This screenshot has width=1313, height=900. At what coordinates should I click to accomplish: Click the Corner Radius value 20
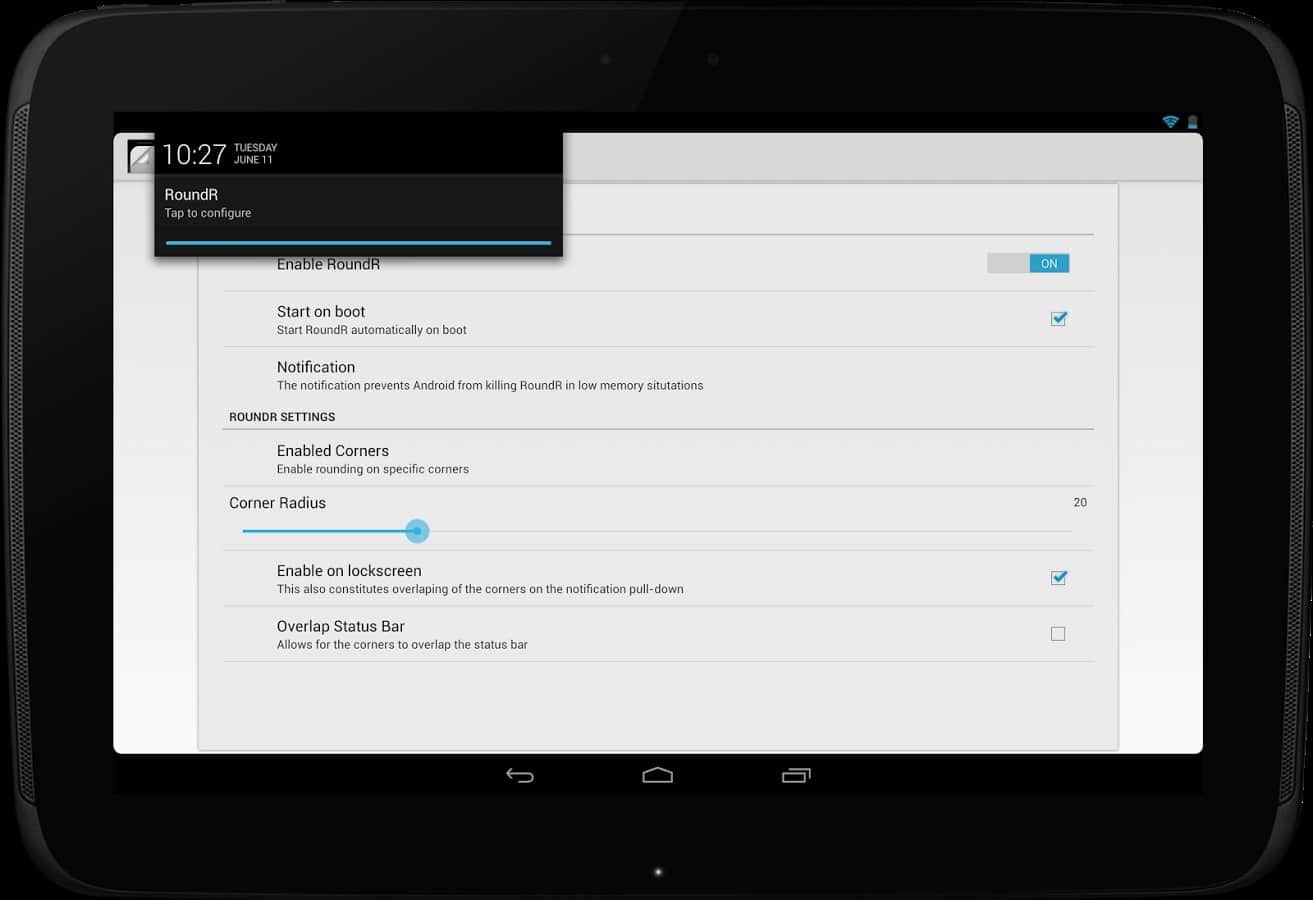(x=1080, y=503)
